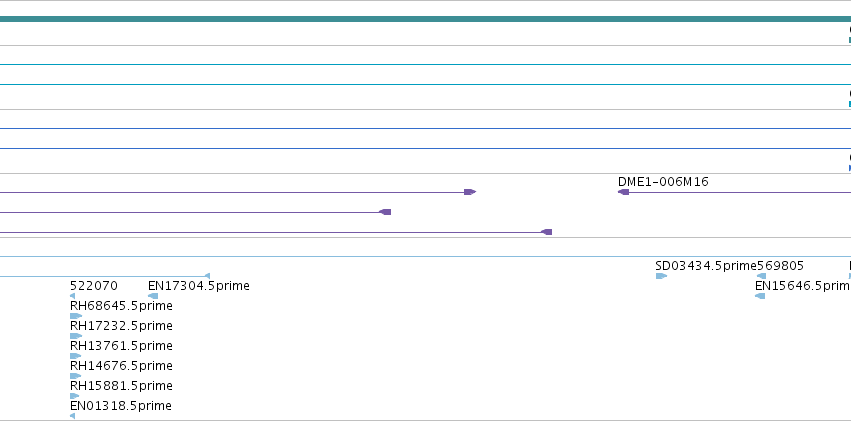Open the 569805 feature label
The image size is (851, 421).
pyautogui.click(x=780, y=266)
